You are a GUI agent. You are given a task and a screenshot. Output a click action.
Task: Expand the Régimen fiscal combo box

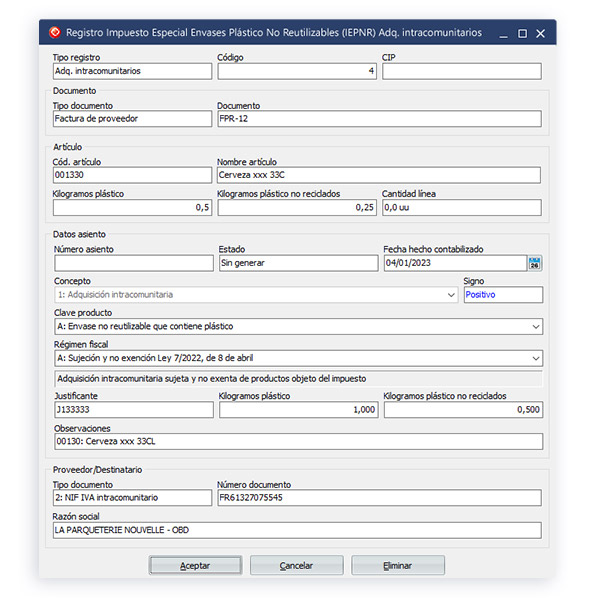(536, 358)
